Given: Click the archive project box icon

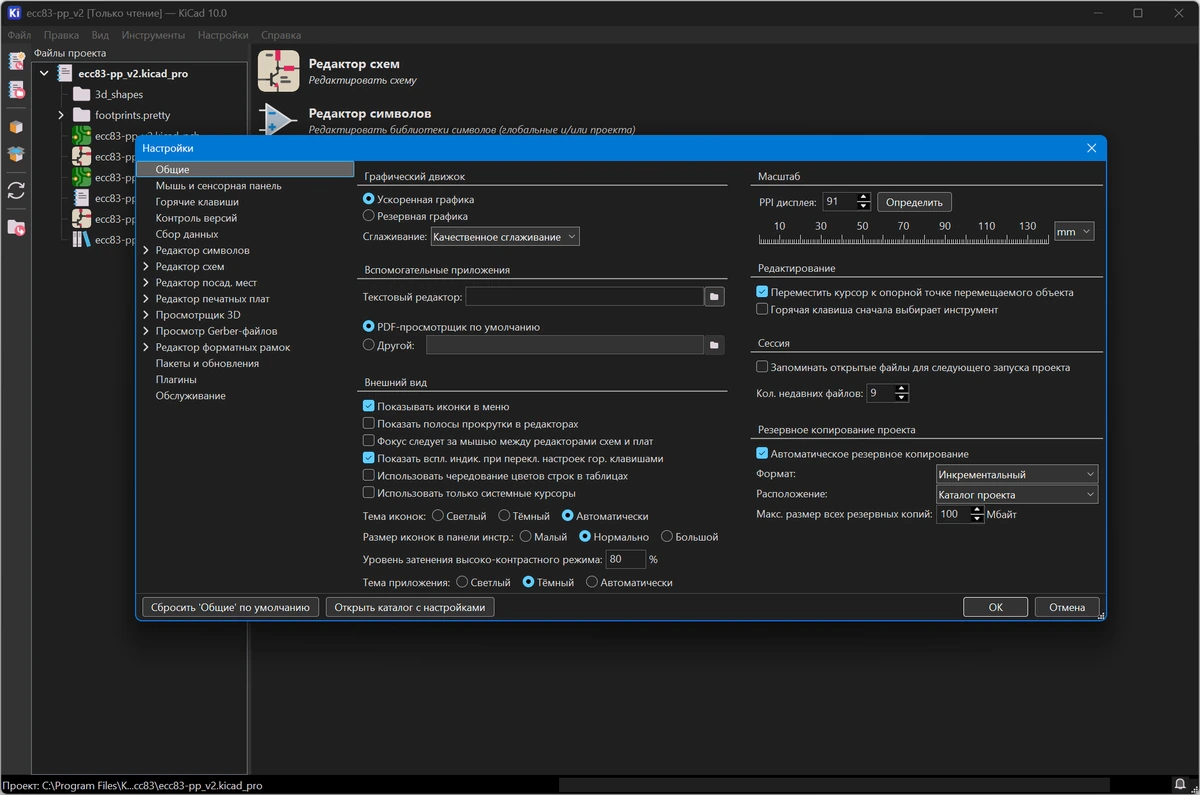Looking at the screenshot, I should [x=16, y=128].
